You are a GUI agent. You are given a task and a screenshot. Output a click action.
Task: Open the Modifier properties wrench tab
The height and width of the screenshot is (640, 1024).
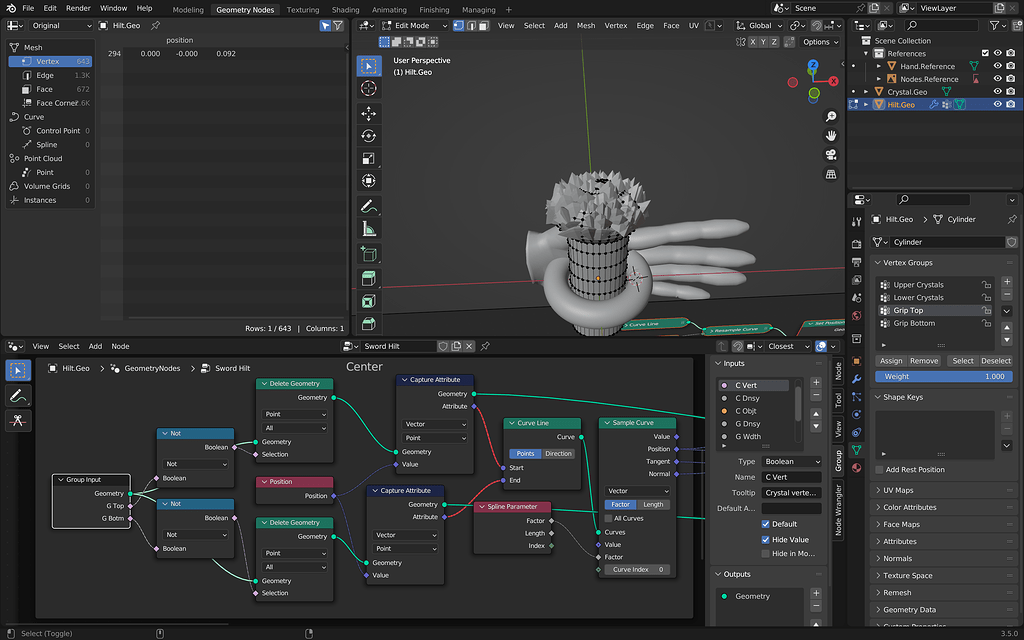coord(857,379)
